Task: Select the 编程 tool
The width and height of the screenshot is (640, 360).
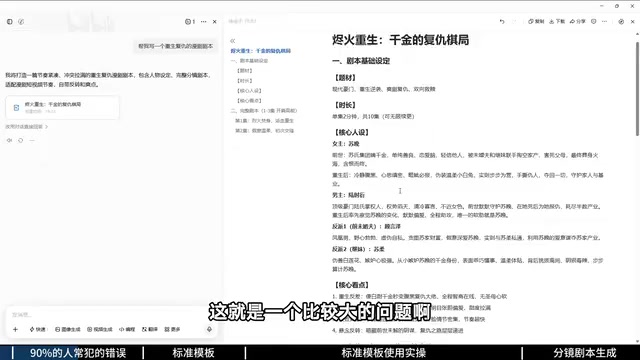Action: coord(127,329)
